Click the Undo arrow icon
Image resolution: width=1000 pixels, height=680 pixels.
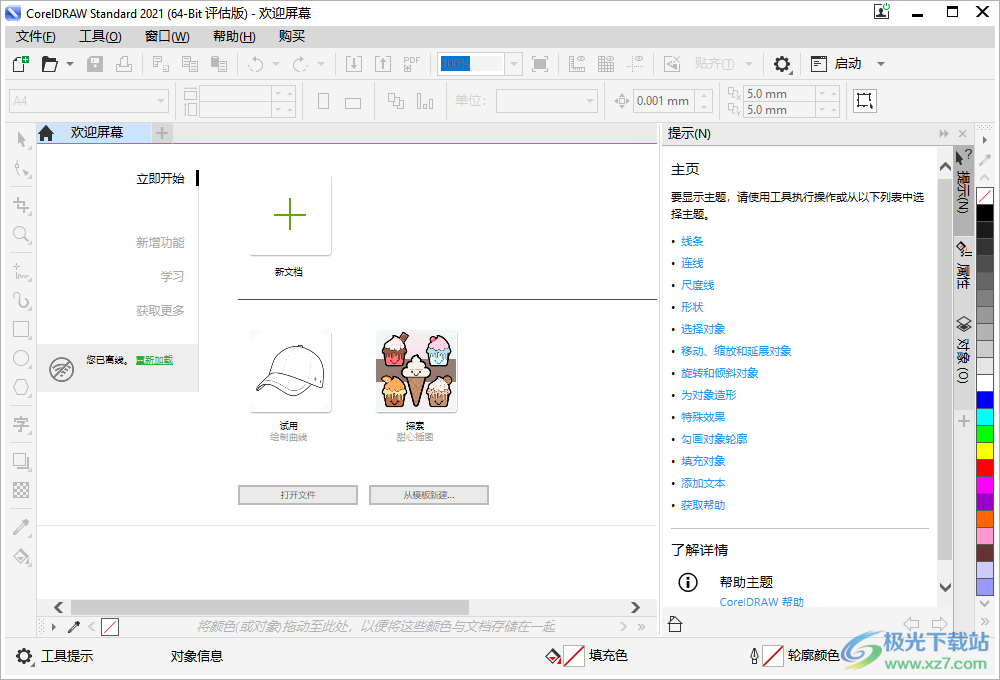point(256,64)
